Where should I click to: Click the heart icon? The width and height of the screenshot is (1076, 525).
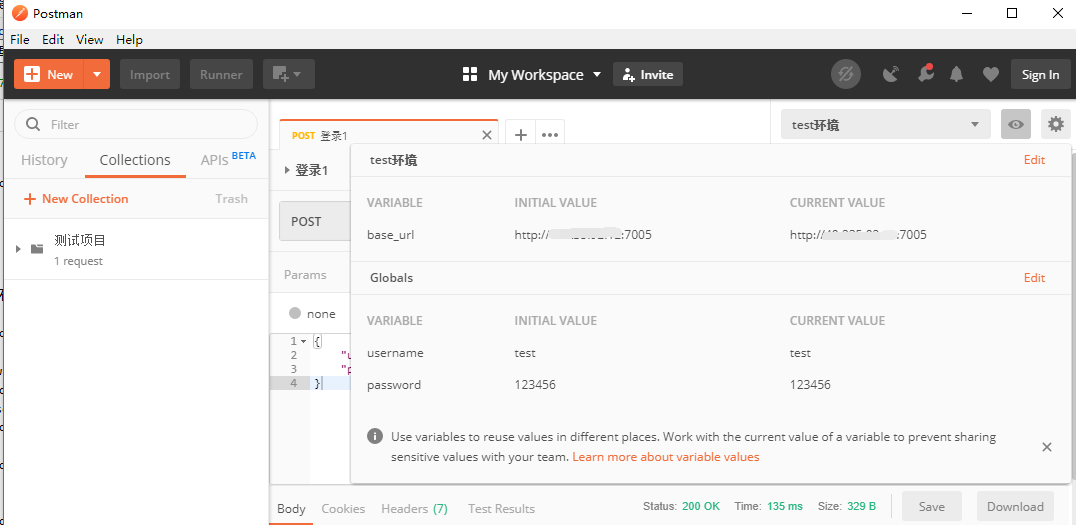[990, 74]
